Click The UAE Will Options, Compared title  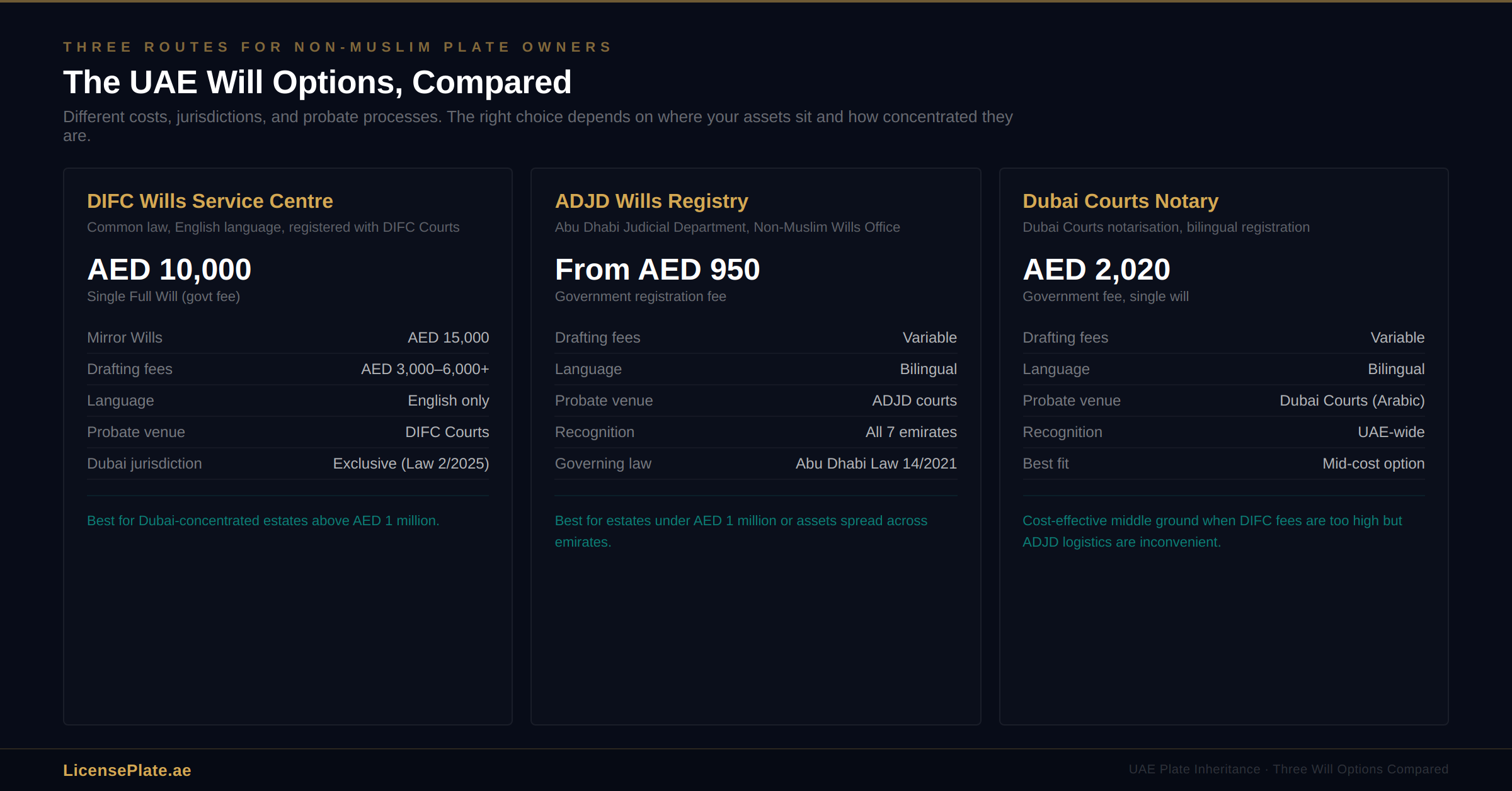(x=317, y=83)
